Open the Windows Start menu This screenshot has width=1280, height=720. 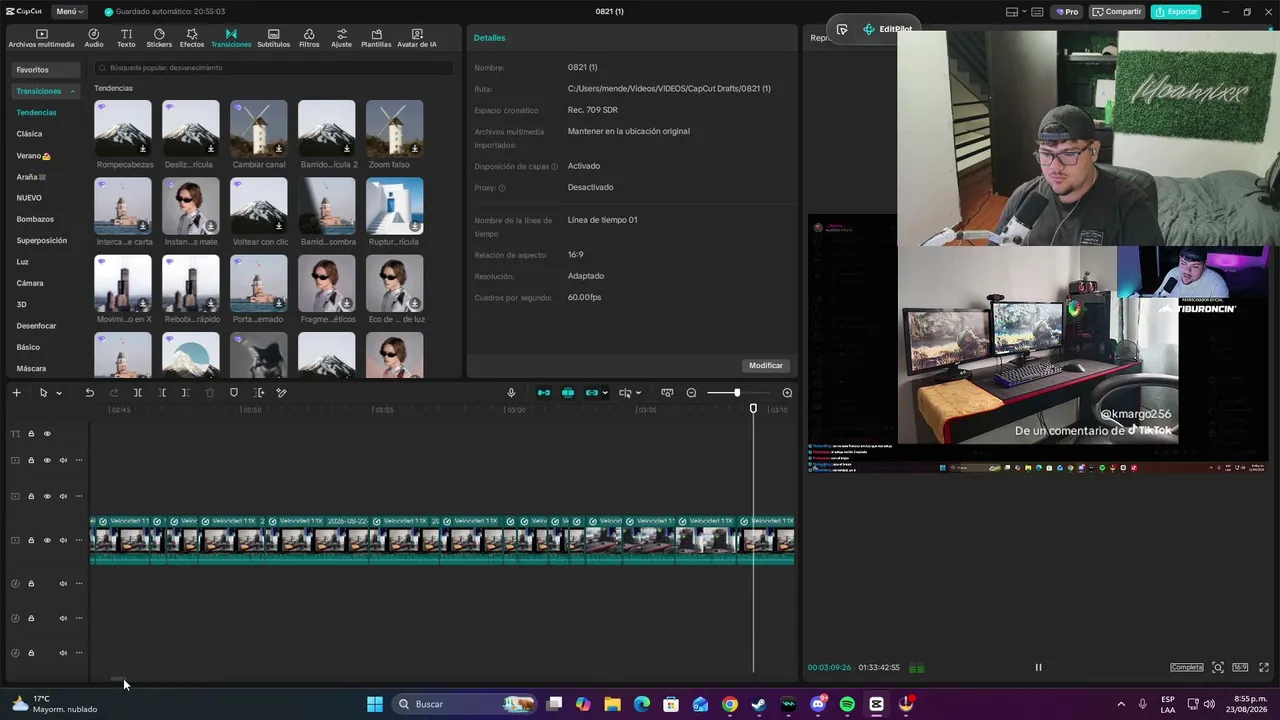[375, 704]
